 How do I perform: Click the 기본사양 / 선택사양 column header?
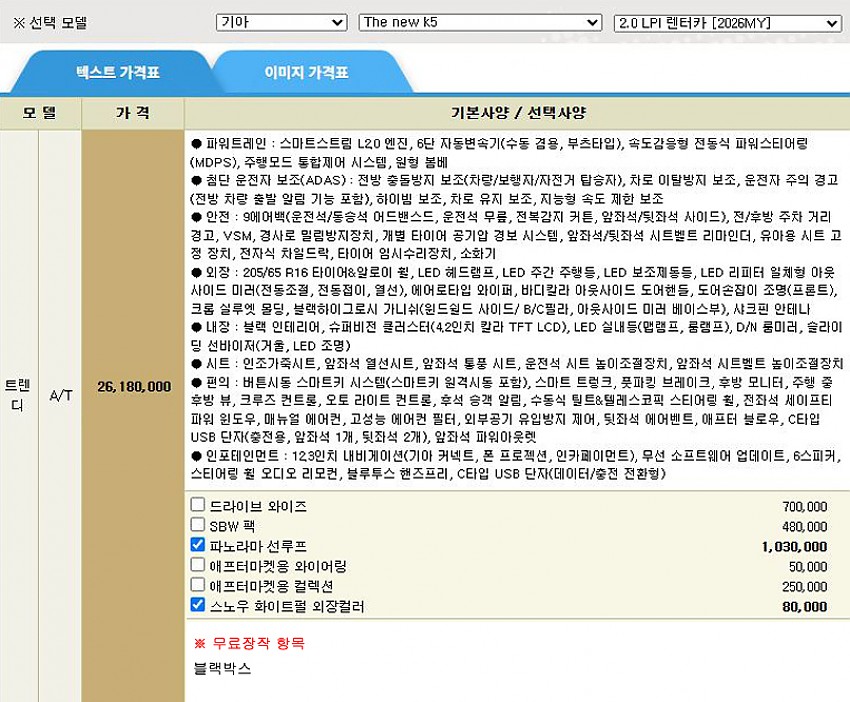point(517,112)
